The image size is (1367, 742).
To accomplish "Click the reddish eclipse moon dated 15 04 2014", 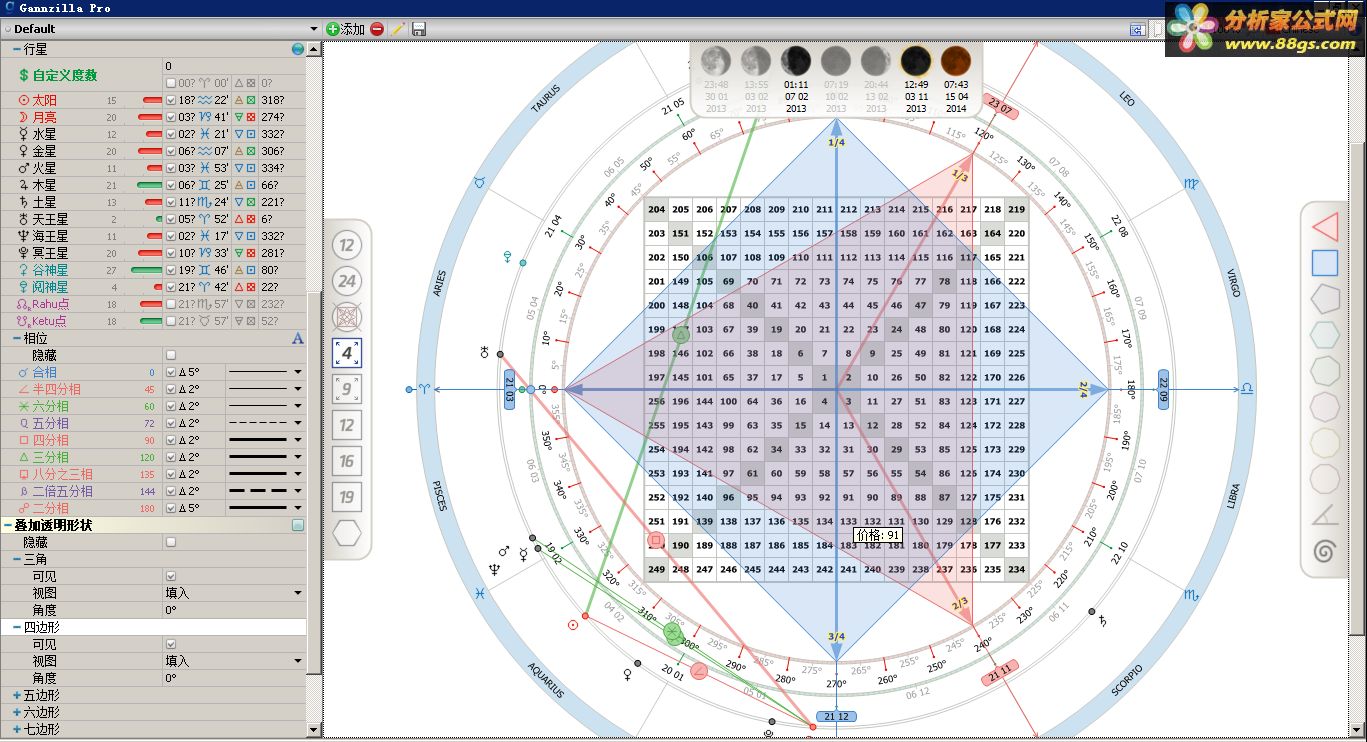I will tap(955, 61).
